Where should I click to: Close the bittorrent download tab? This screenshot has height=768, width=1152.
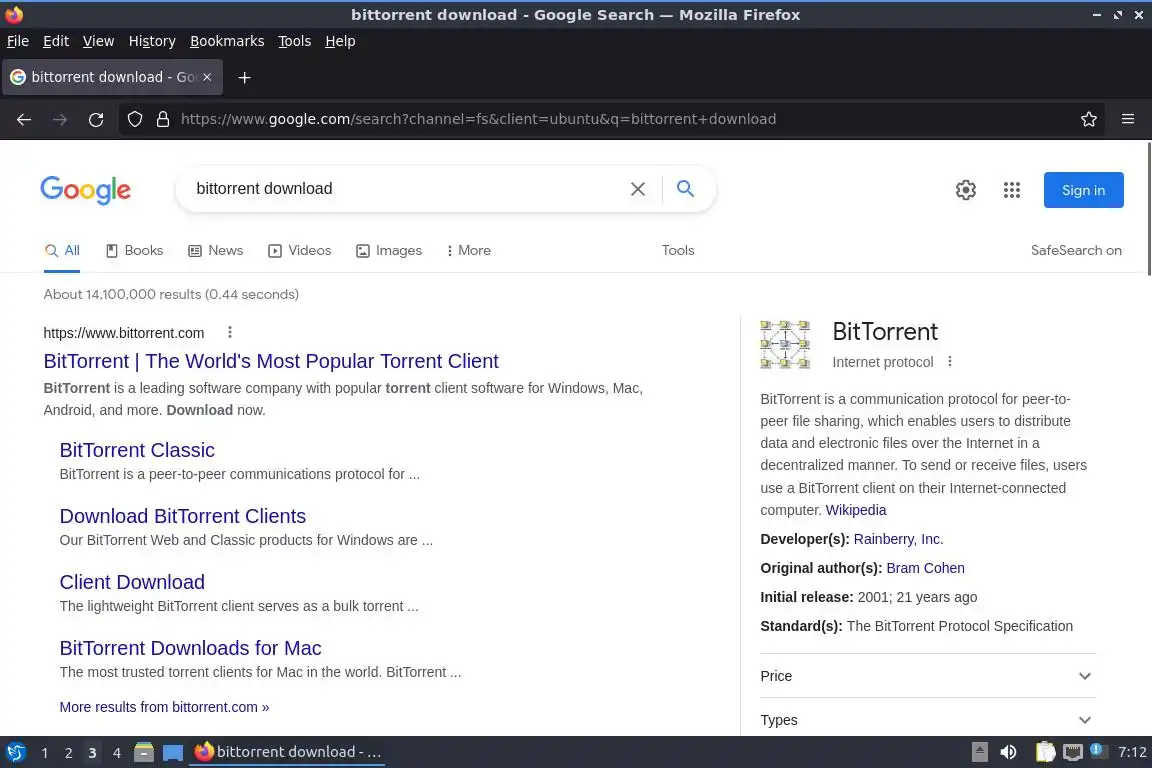(207, 77)
